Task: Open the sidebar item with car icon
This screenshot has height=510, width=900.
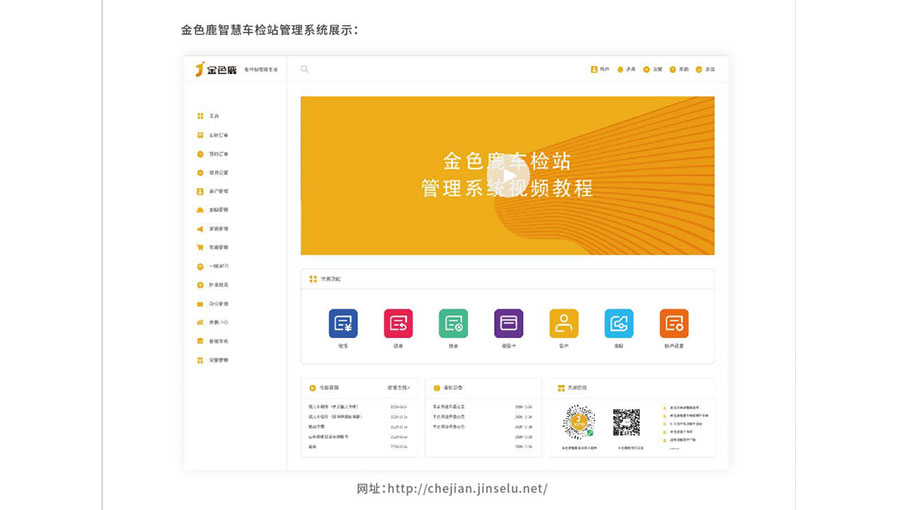Action: [x=212, y=210]
